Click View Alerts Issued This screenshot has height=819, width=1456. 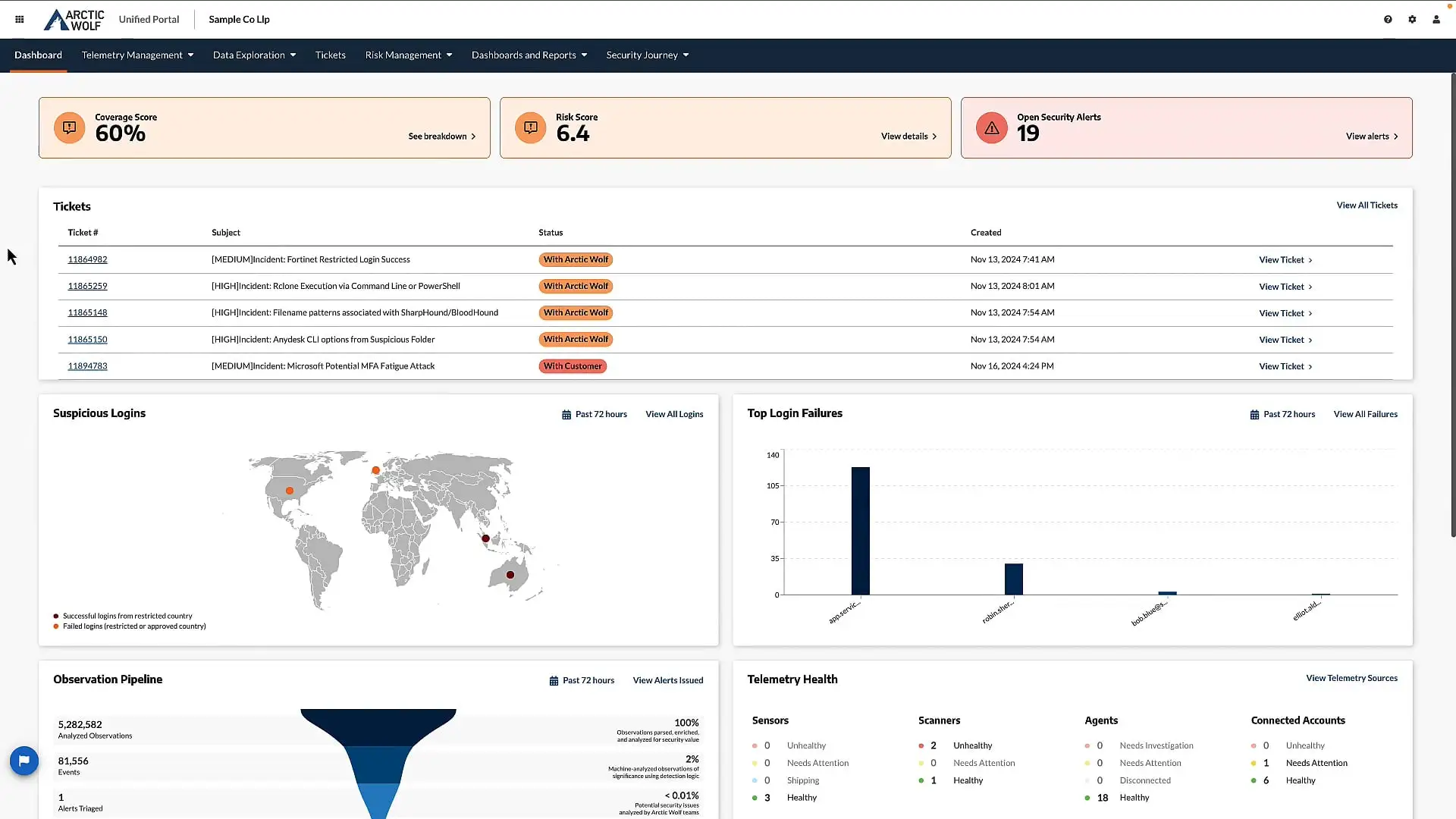click(668, 681)
